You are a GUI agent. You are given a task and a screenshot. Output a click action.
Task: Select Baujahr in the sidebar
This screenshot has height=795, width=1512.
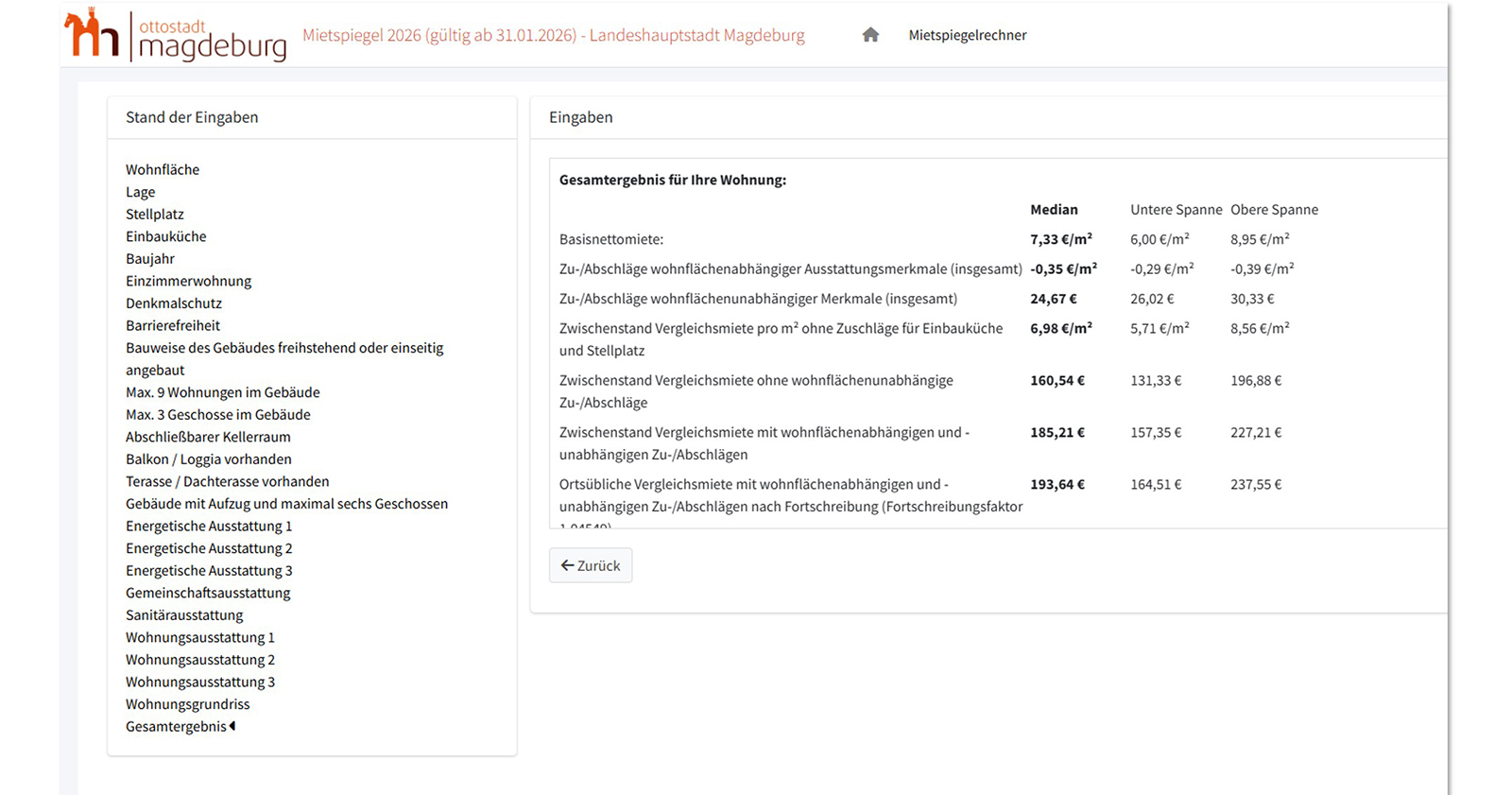coord(150,259)
